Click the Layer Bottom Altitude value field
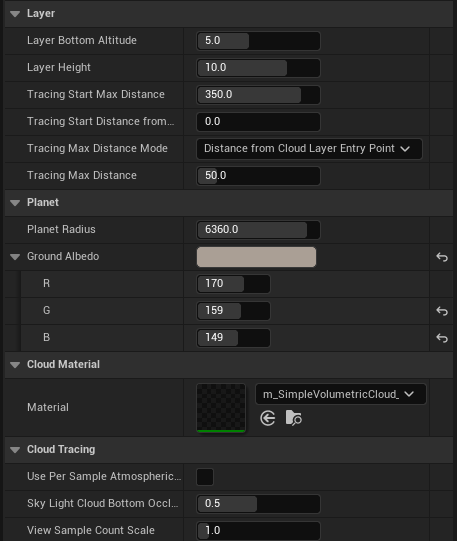This screenshot has width=457, height=541. [x=258, y=41]
